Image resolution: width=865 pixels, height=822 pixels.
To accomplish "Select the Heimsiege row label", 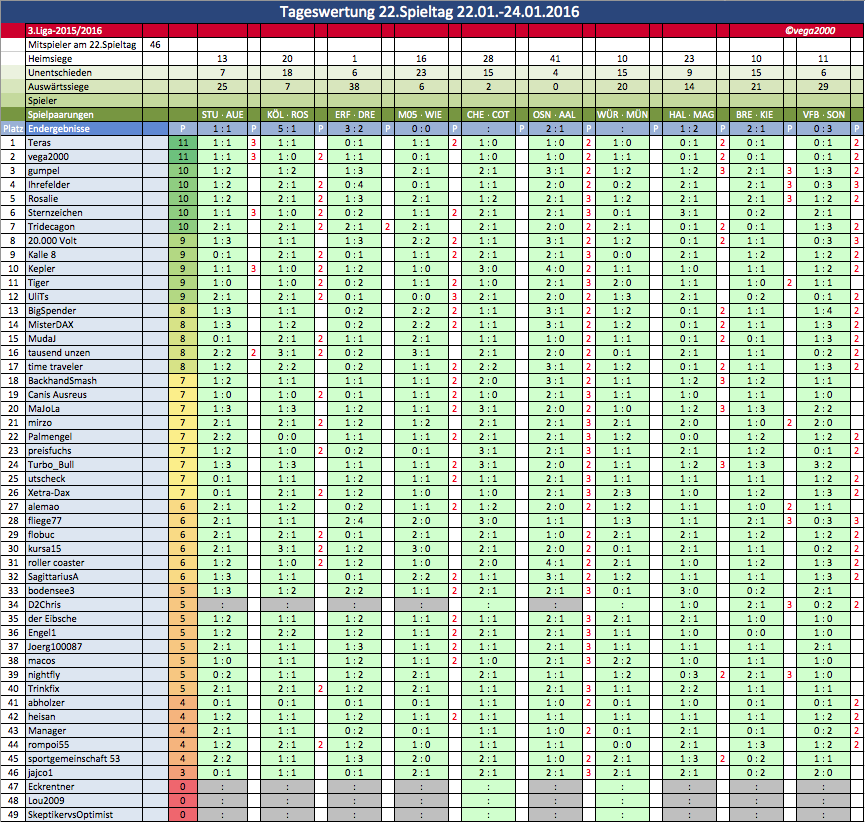I will click(x=50, y=59).
